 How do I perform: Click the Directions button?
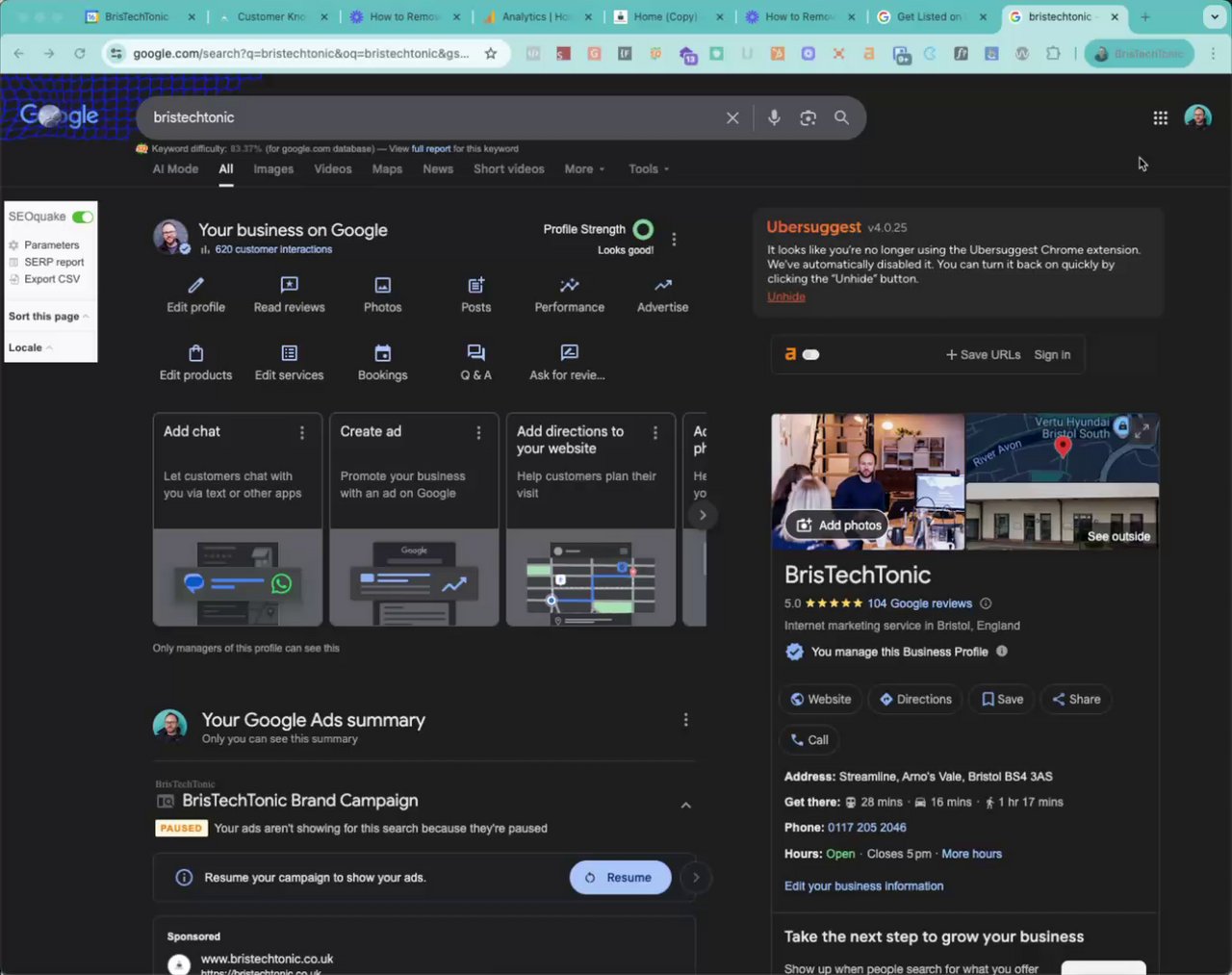(915, 700)
